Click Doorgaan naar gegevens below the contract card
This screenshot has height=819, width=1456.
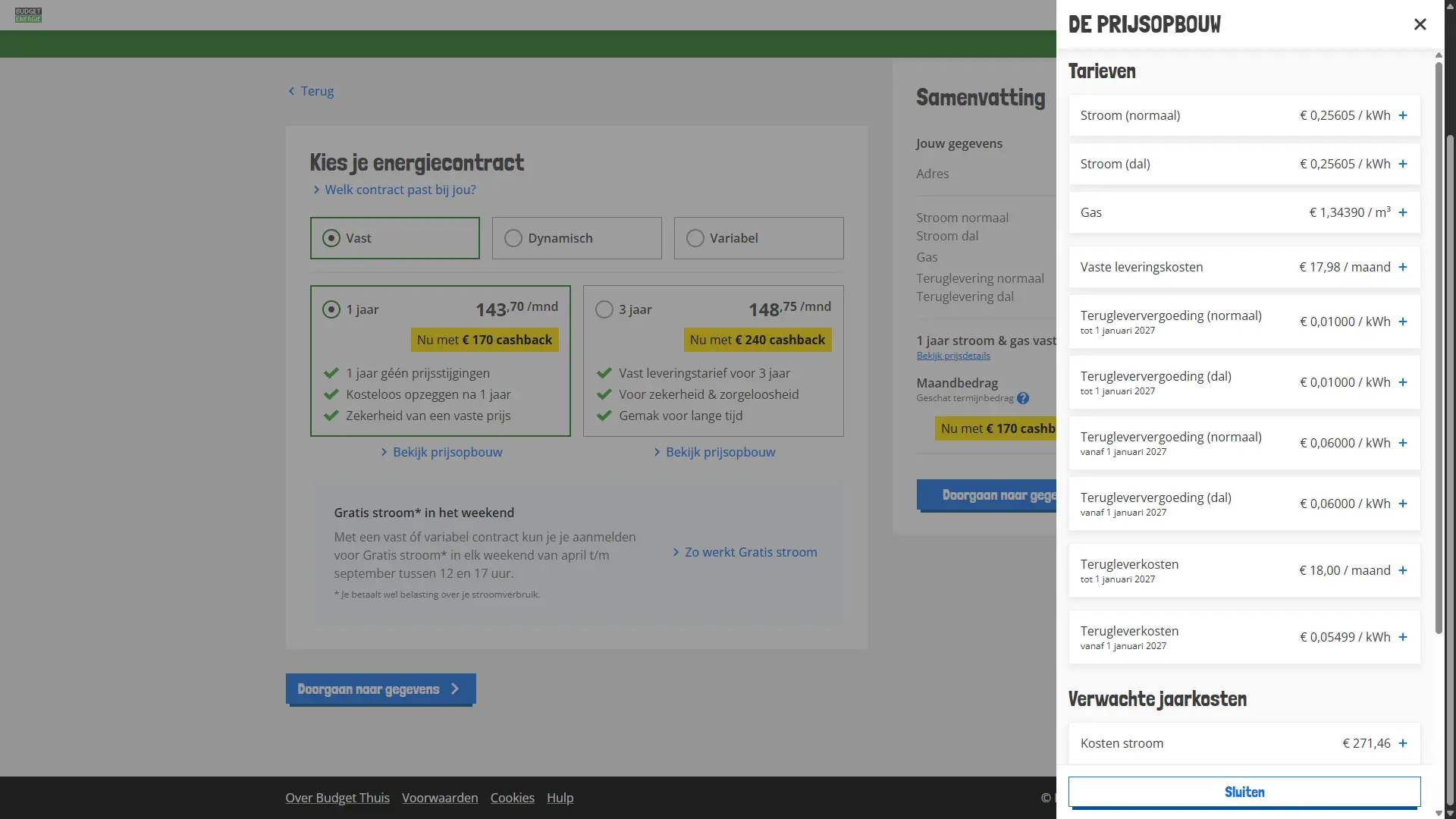(x=381, y=689)
